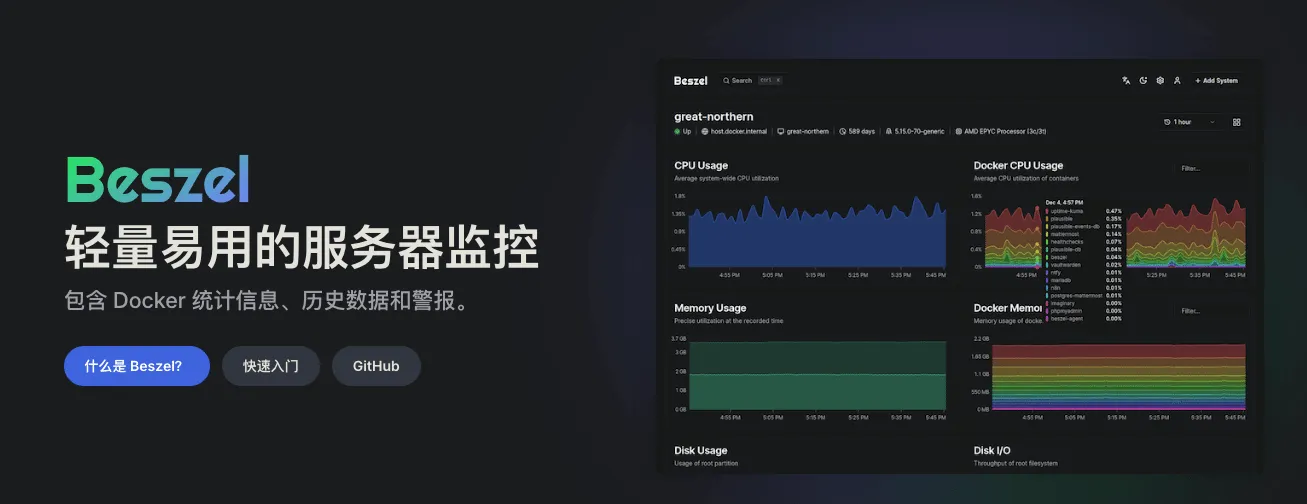Open the user account icon

coord(1177,81)
